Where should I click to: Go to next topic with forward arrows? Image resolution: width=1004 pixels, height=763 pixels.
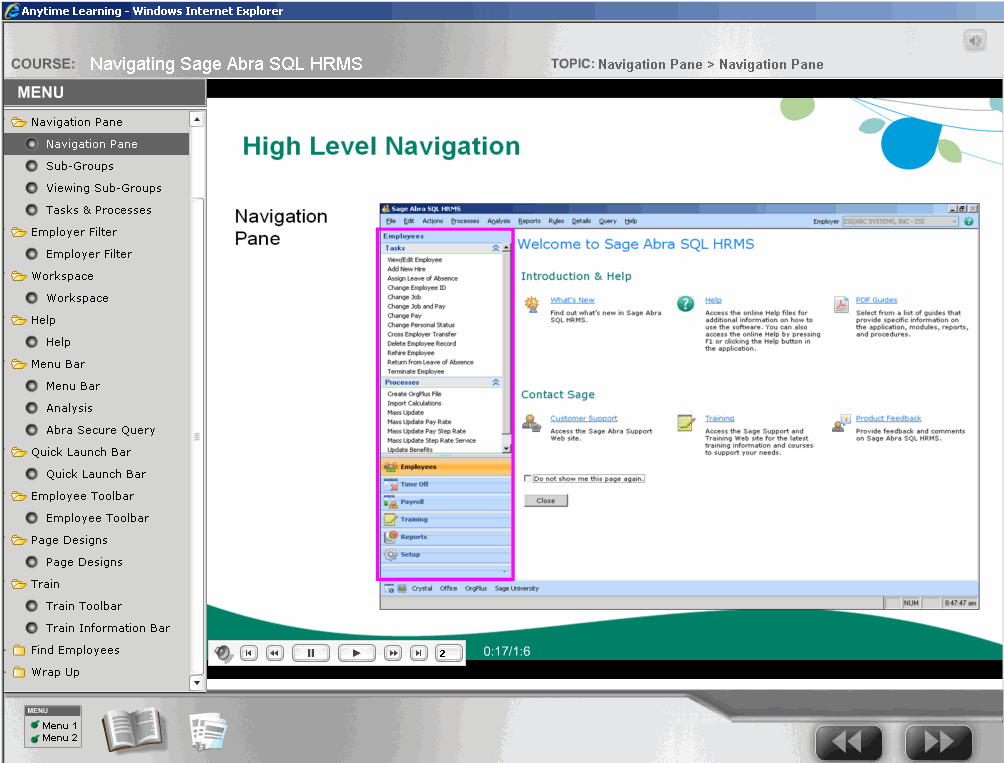click(938, 743)
